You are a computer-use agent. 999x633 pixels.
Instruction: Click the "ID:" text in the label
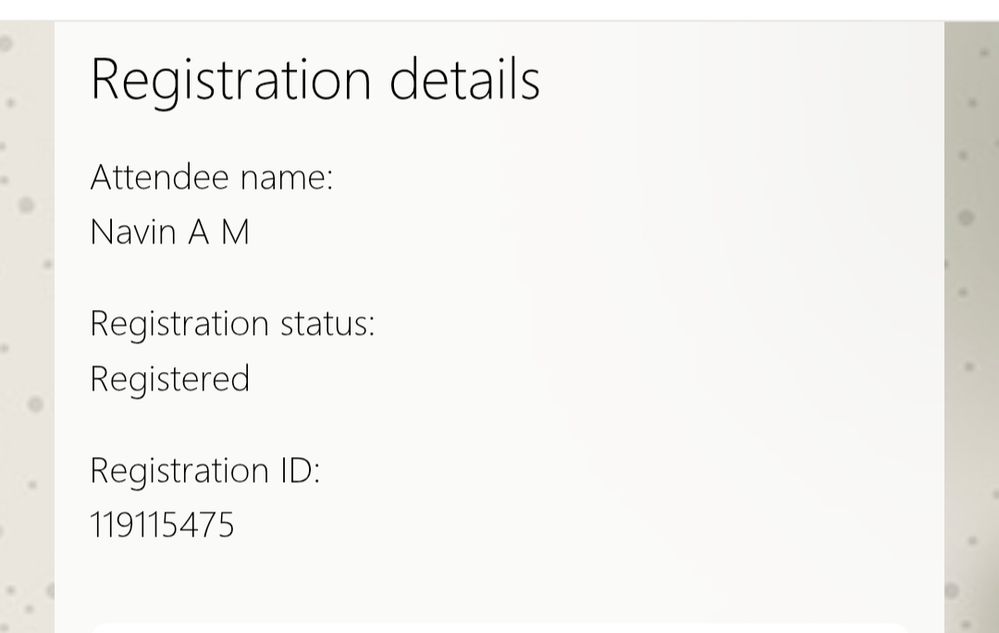pos(299,470)
